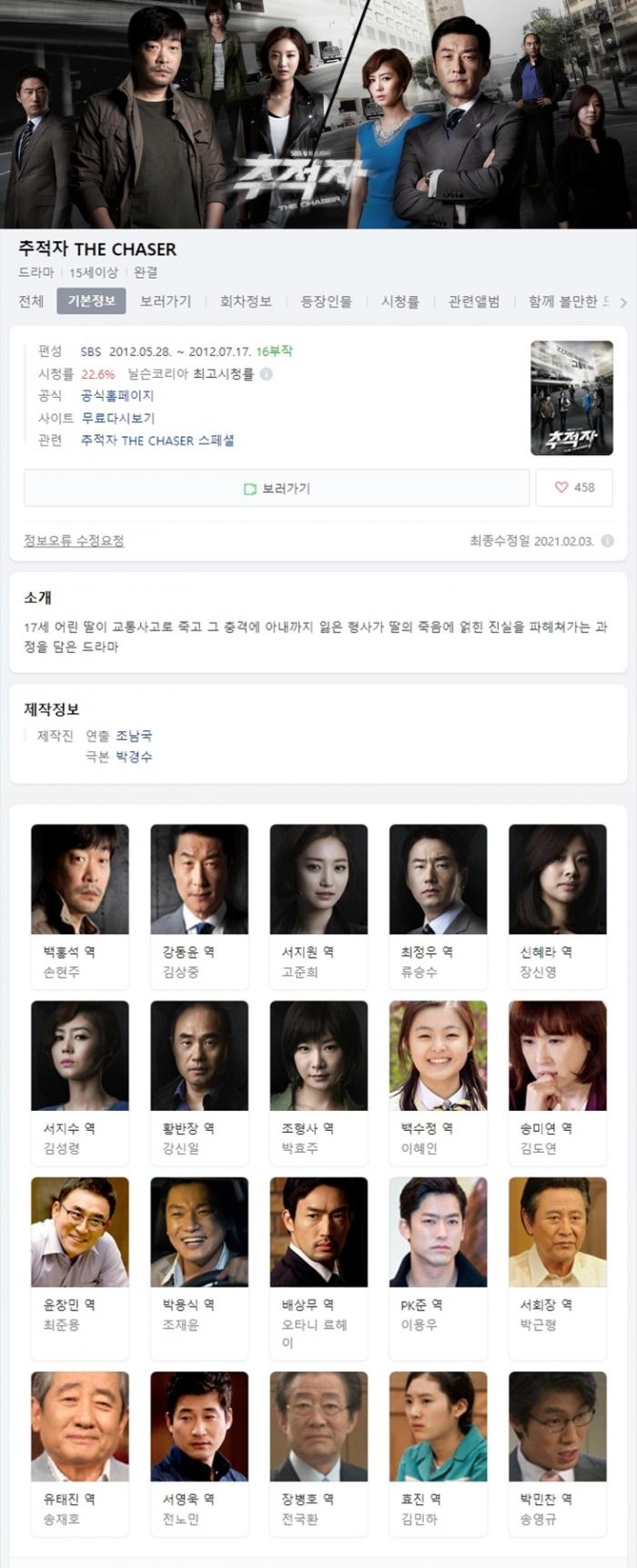Click info icon next to 최고시청률

(x=266, y=373)
